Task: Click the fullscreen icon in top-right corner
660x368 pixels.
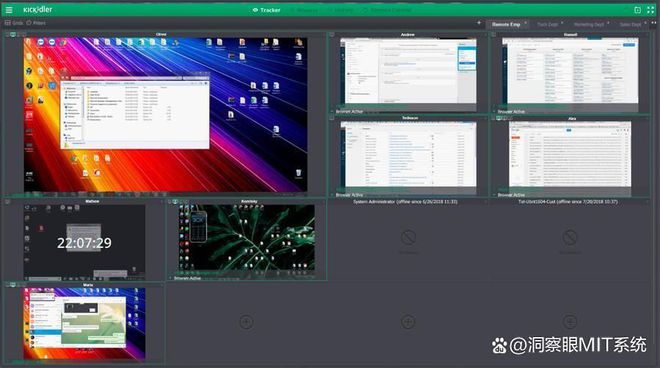Action: 650,10
